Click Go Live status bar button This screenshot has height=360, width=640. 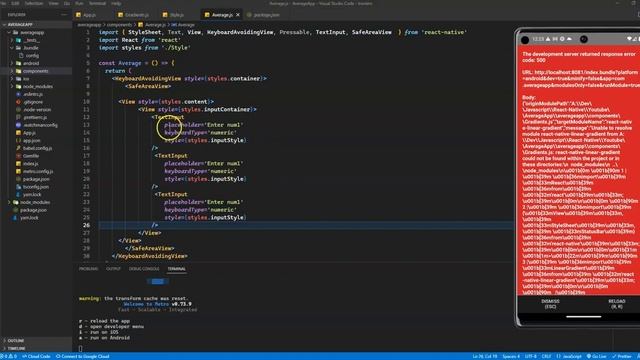pyautogui.click(x=597, y=356)
